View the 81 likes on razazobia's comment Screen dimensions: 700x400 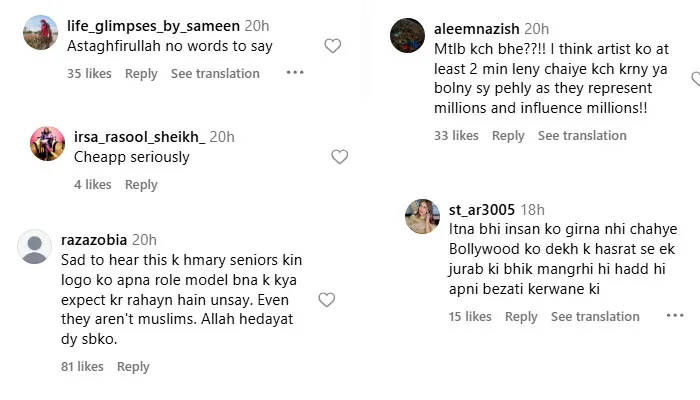click(x=82, y=367)
